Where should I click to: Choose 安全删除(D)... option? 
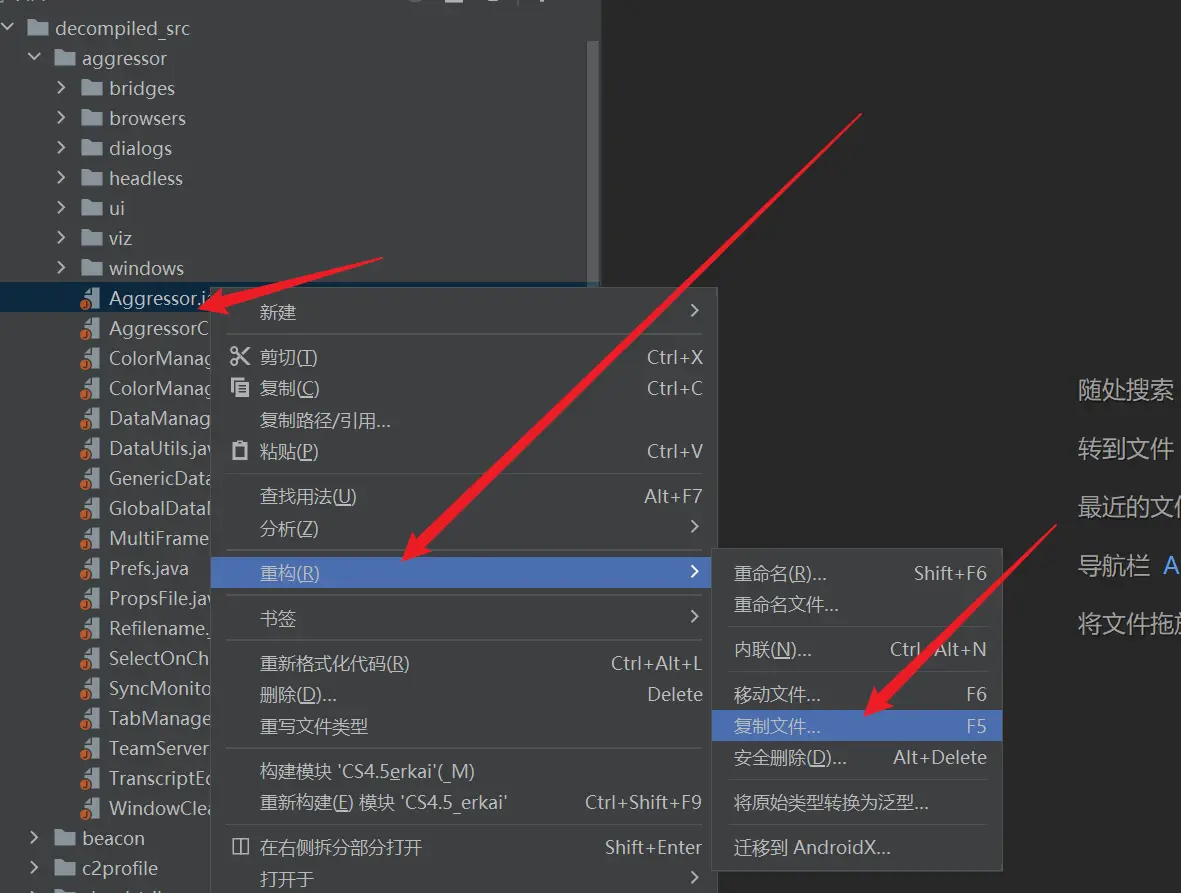click(790, 758)
